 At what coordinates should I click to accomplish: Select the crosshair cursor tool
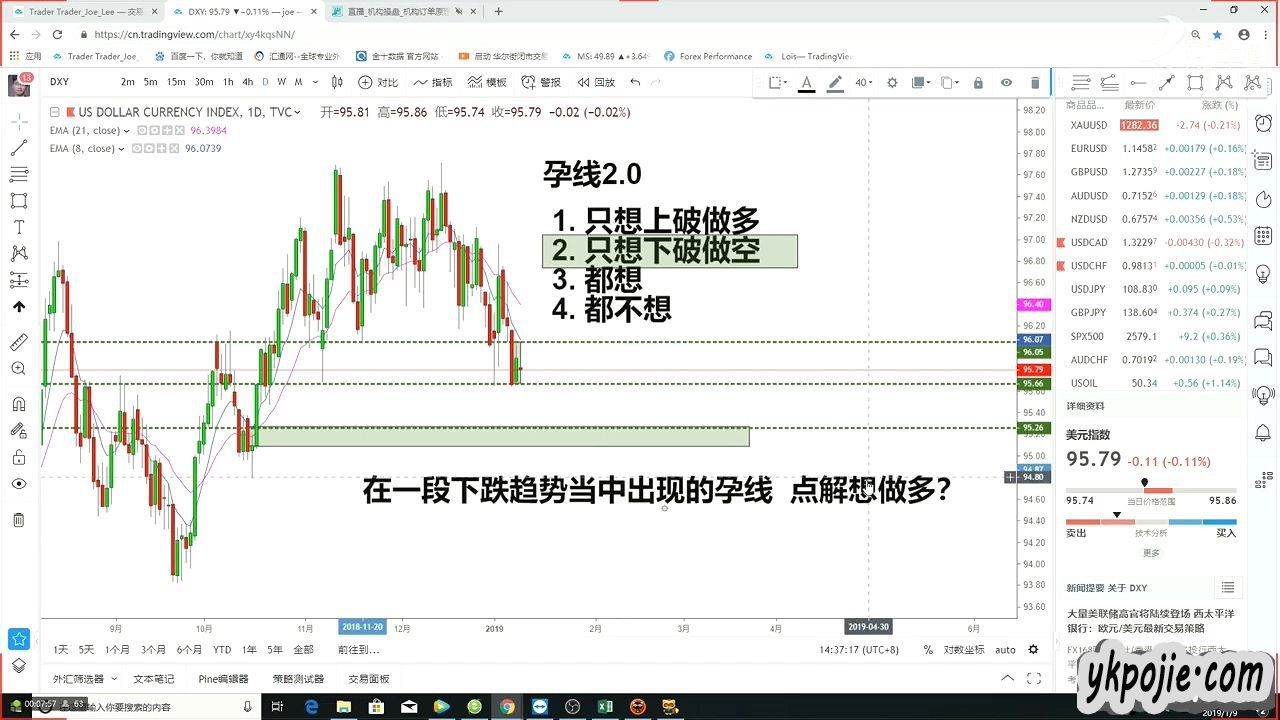pos(19,122)
